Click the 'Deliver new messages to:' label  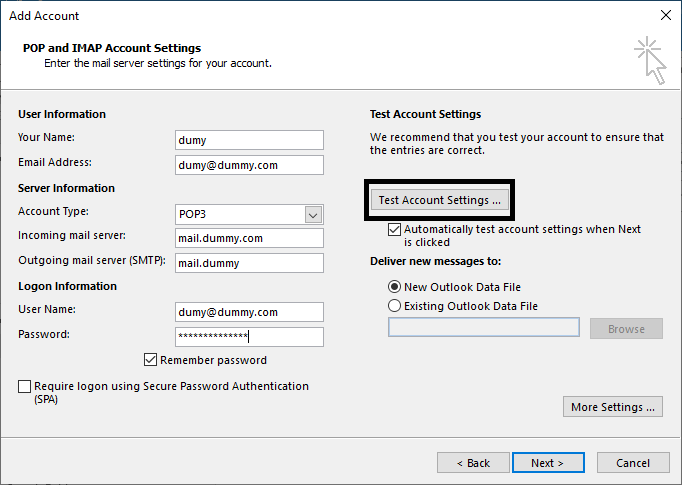tap(435, 261)
